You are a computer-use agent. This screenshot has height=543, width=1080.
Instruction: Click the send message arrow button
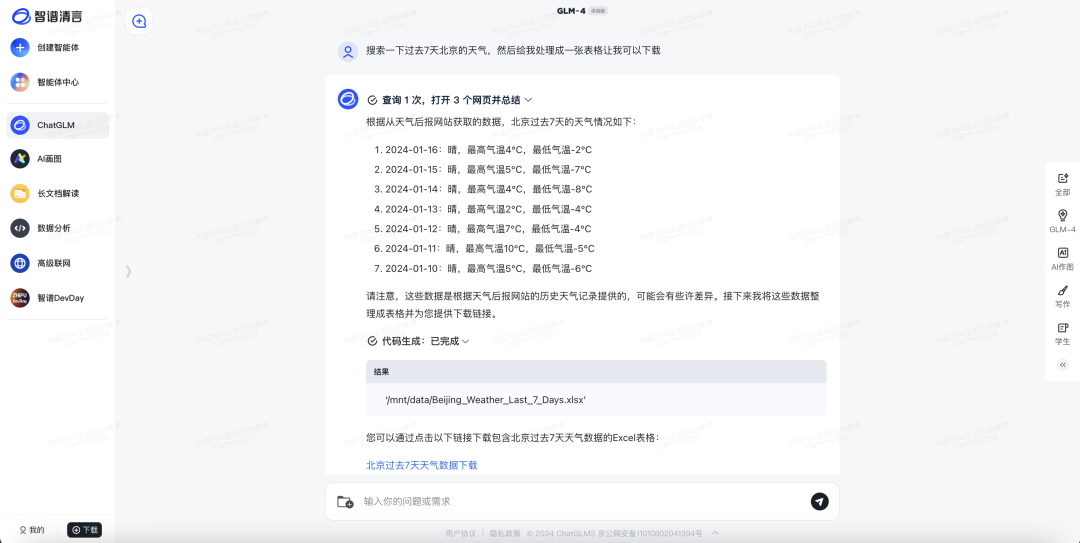tap(820, 502)
